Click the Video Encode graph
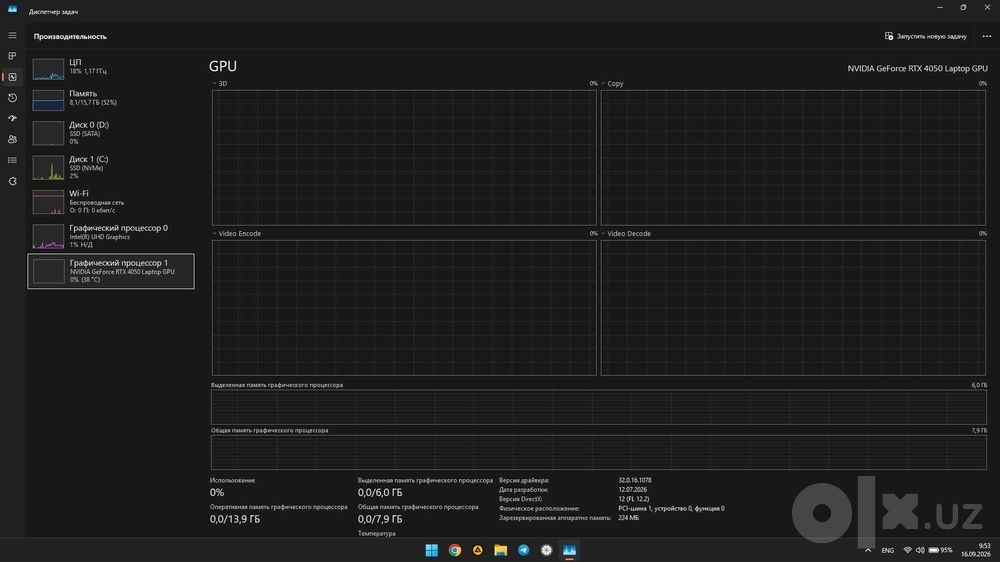Viewport: 1000px width, 562px height. 404,308
